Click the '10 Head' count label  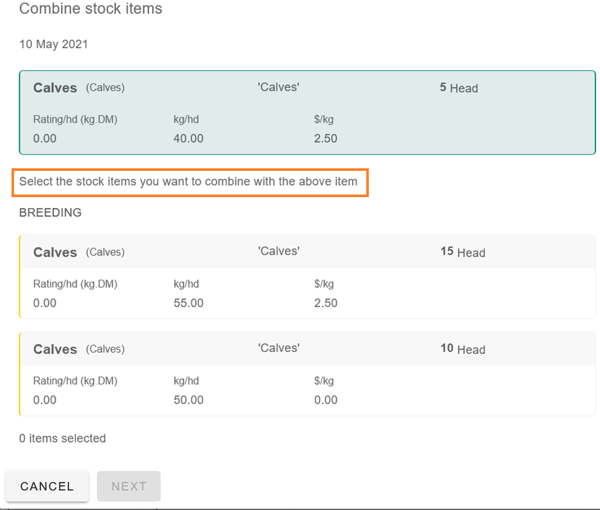pos(462,349)
